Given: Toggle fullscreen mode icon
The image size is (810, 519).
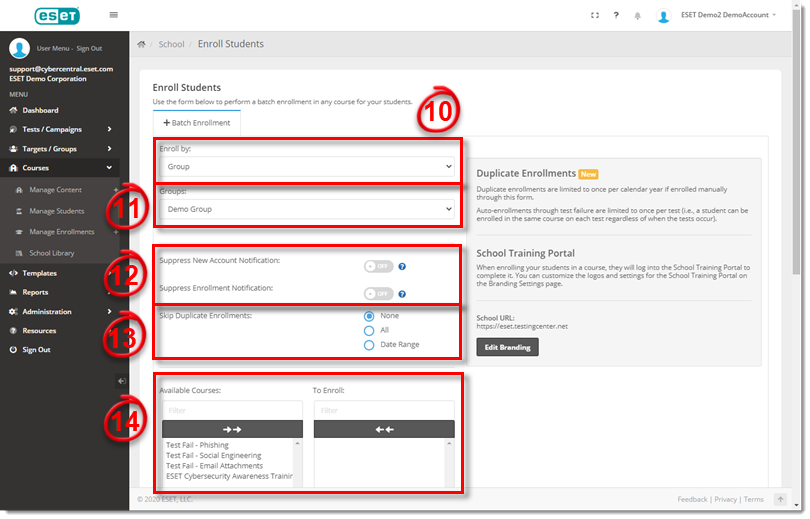Looking at the screenshot, I should [595, 15].
